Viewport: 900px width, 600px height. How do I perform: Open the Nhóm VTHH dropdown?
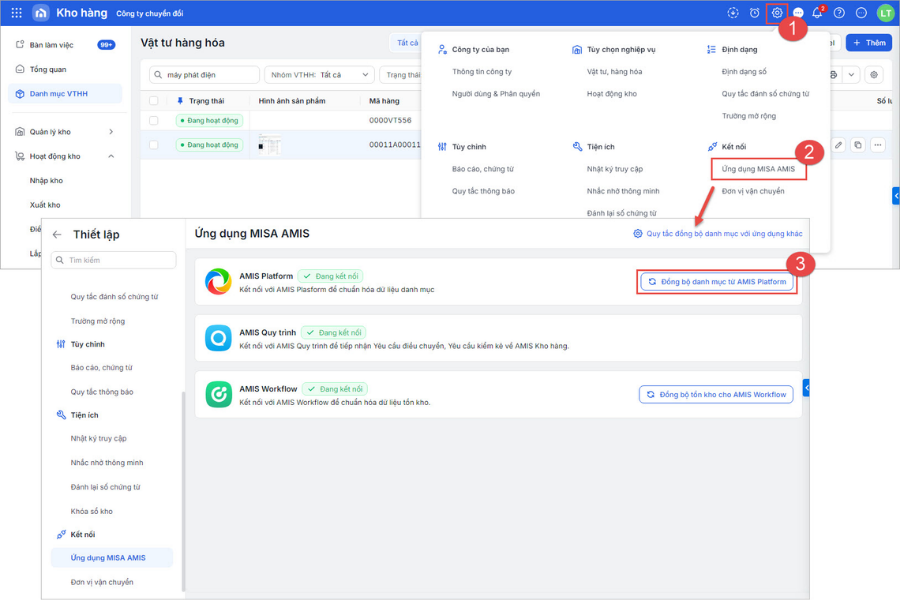click(319, 75)
